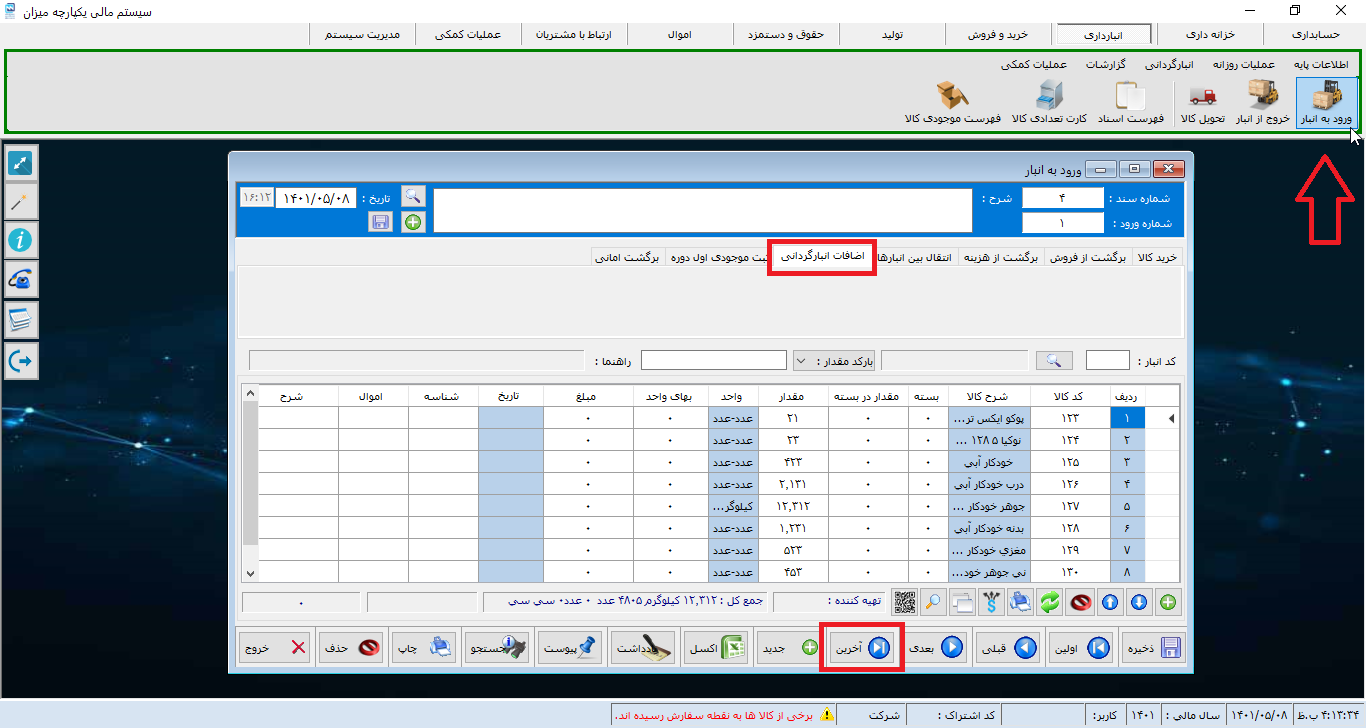This screenshot has height=728, width=1366.
Task: Click the شرح description text box
Action: 703,210
